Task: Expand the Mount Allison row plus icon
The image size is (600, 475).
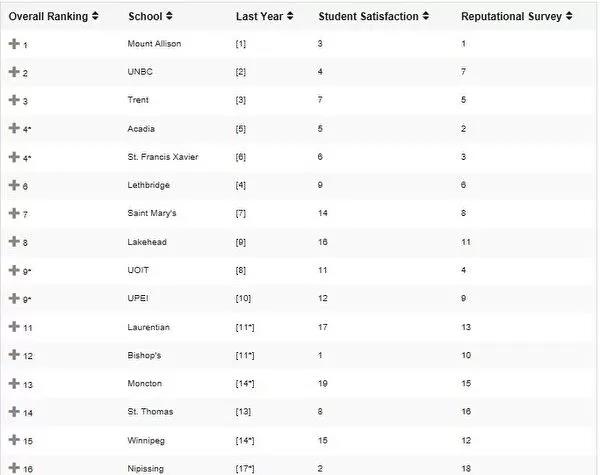Action: [14, 44]
